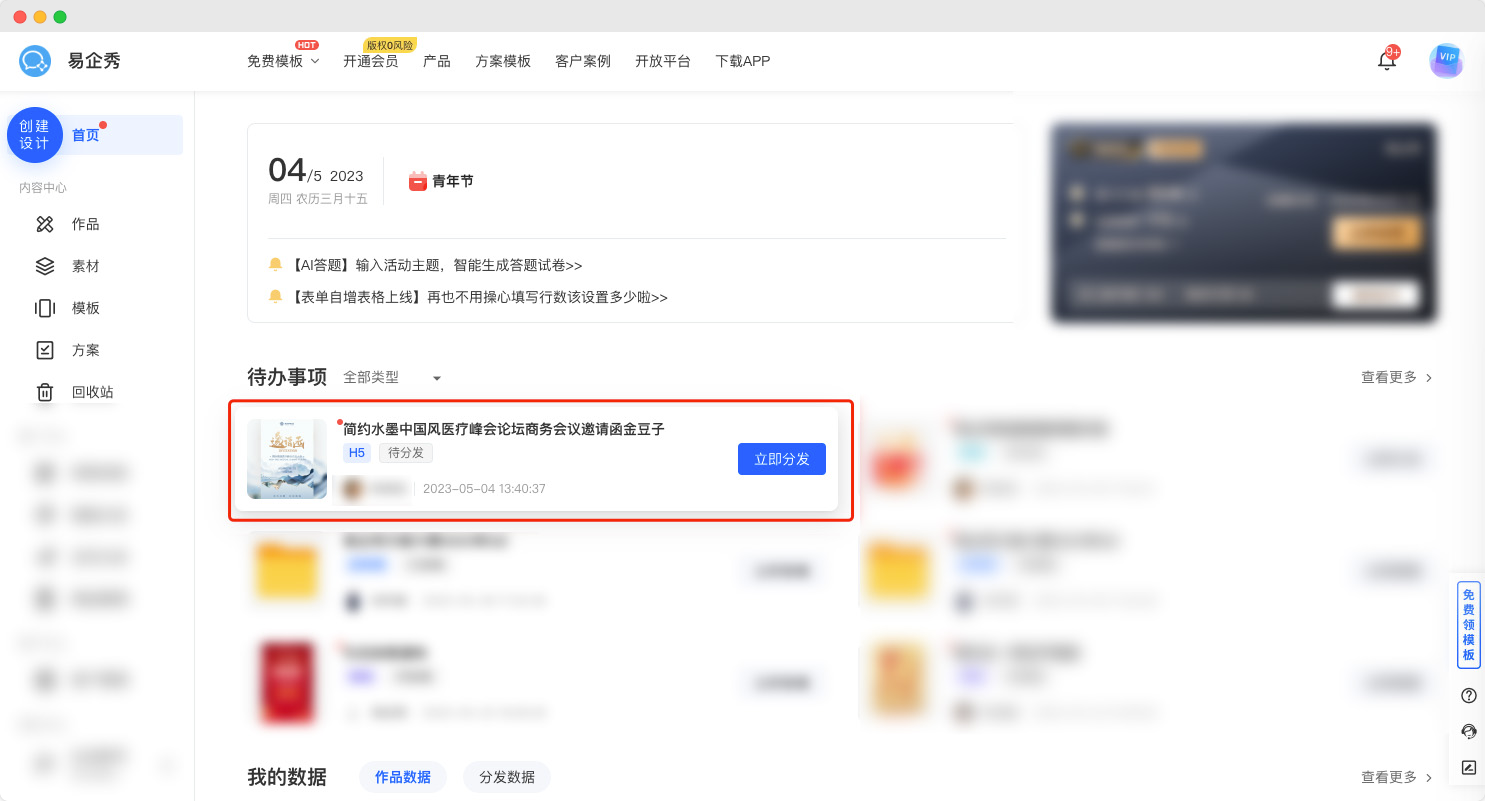This screenshot has width=1485, height=801.
Task: Open 查看更多 next to 我的数据
Action: click(x=1397, y=777)
